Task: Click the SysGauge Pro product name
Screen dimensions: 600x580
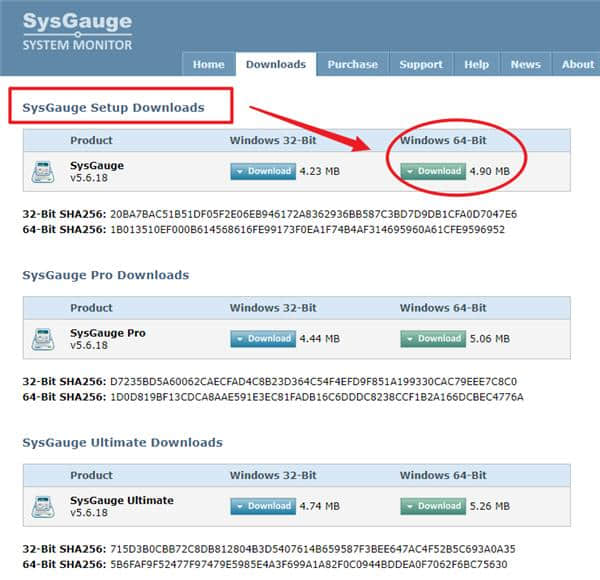Action: click(x=108, y=332)
